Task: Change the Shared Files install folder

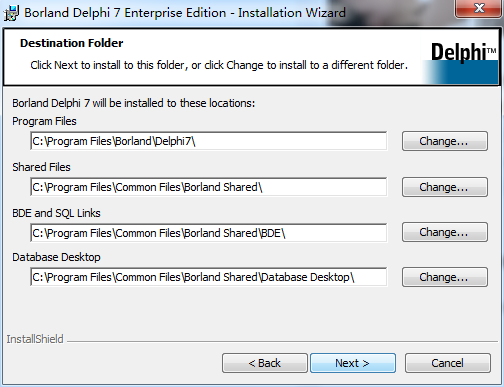Action: pyautogui.click(x=445, y=187)
